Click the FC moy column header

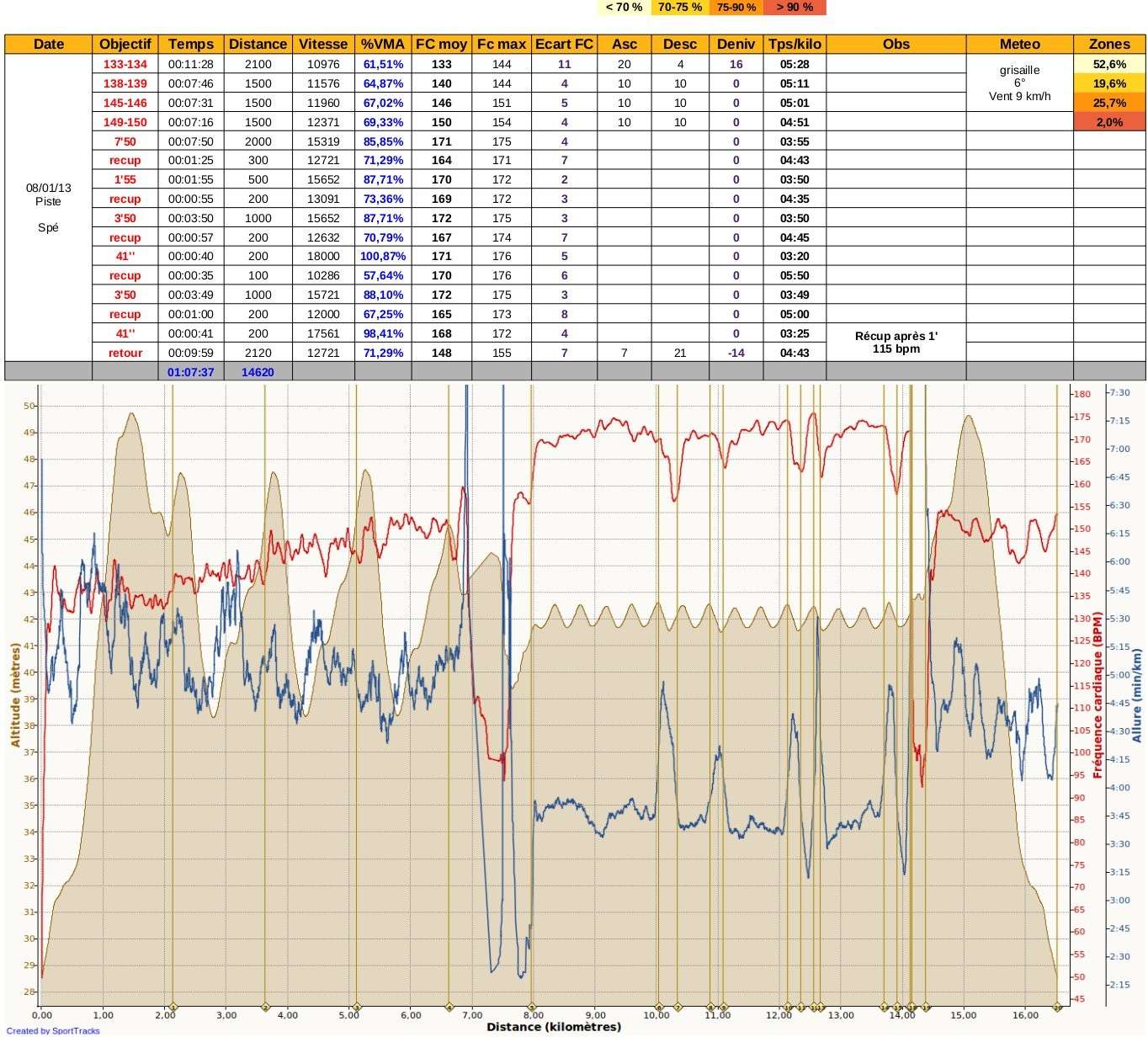(442, 44)
